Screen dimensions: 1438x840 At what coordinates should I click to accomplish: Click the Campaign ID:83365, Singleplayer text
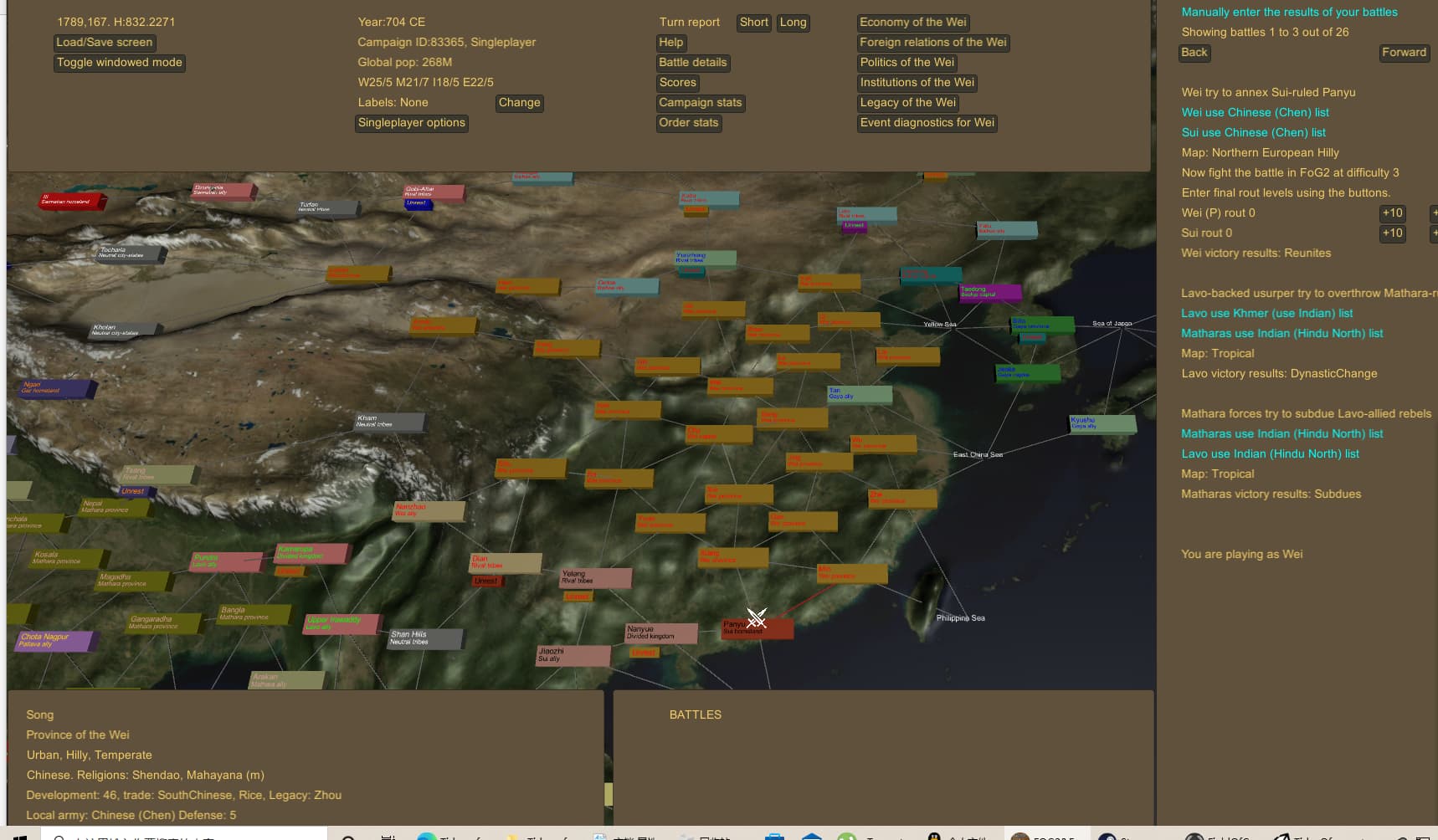pyautogui.click(x=447, y=42)
